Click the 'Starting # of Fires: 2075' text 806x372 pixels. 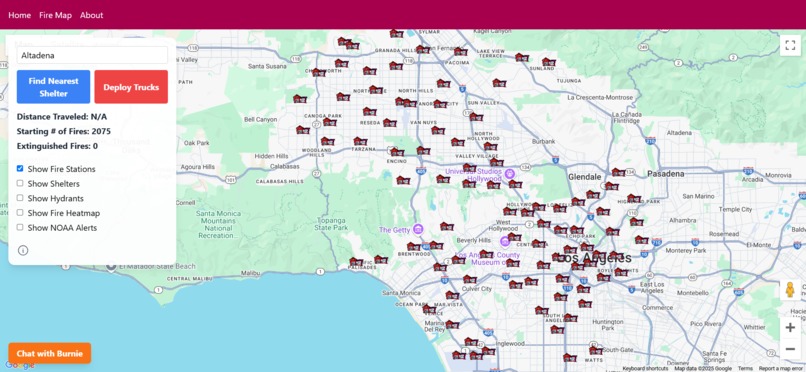(x=64, y=132)
